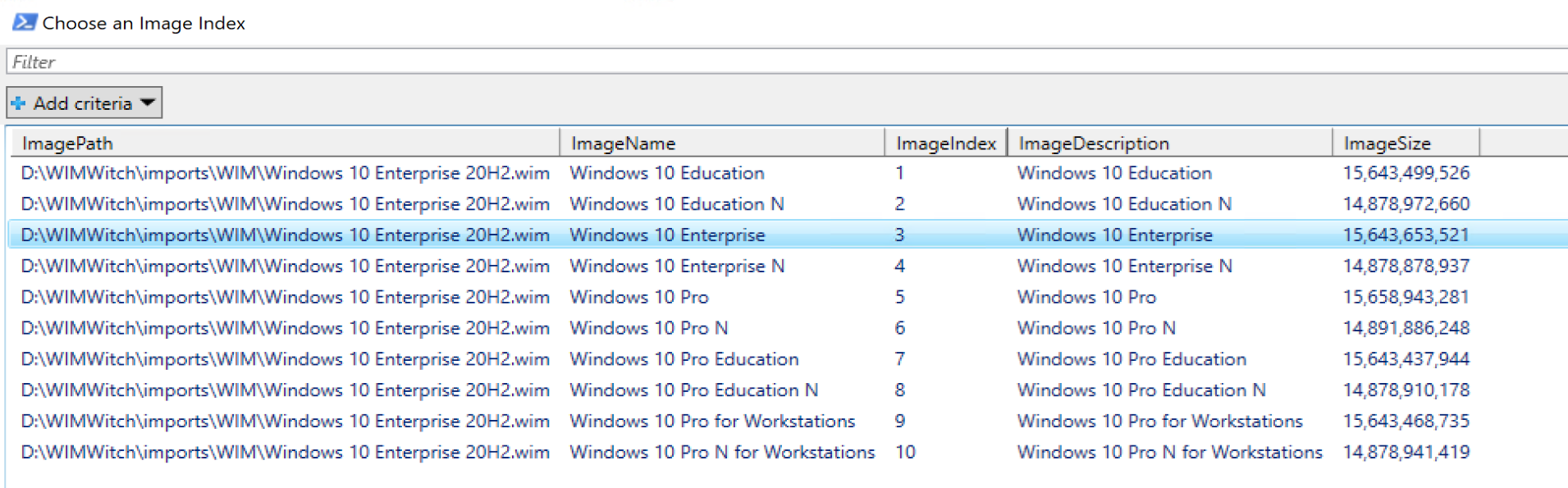
Task: Click the blue plus icon on Add criteria
Action: pyautogui.click(x=18, y=103)
